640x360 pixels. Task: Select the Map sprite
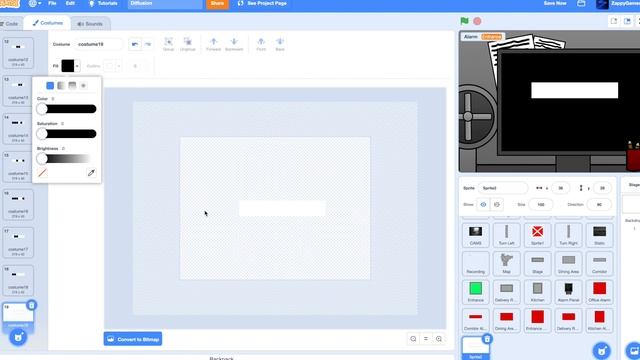click(x=507, y=263)
